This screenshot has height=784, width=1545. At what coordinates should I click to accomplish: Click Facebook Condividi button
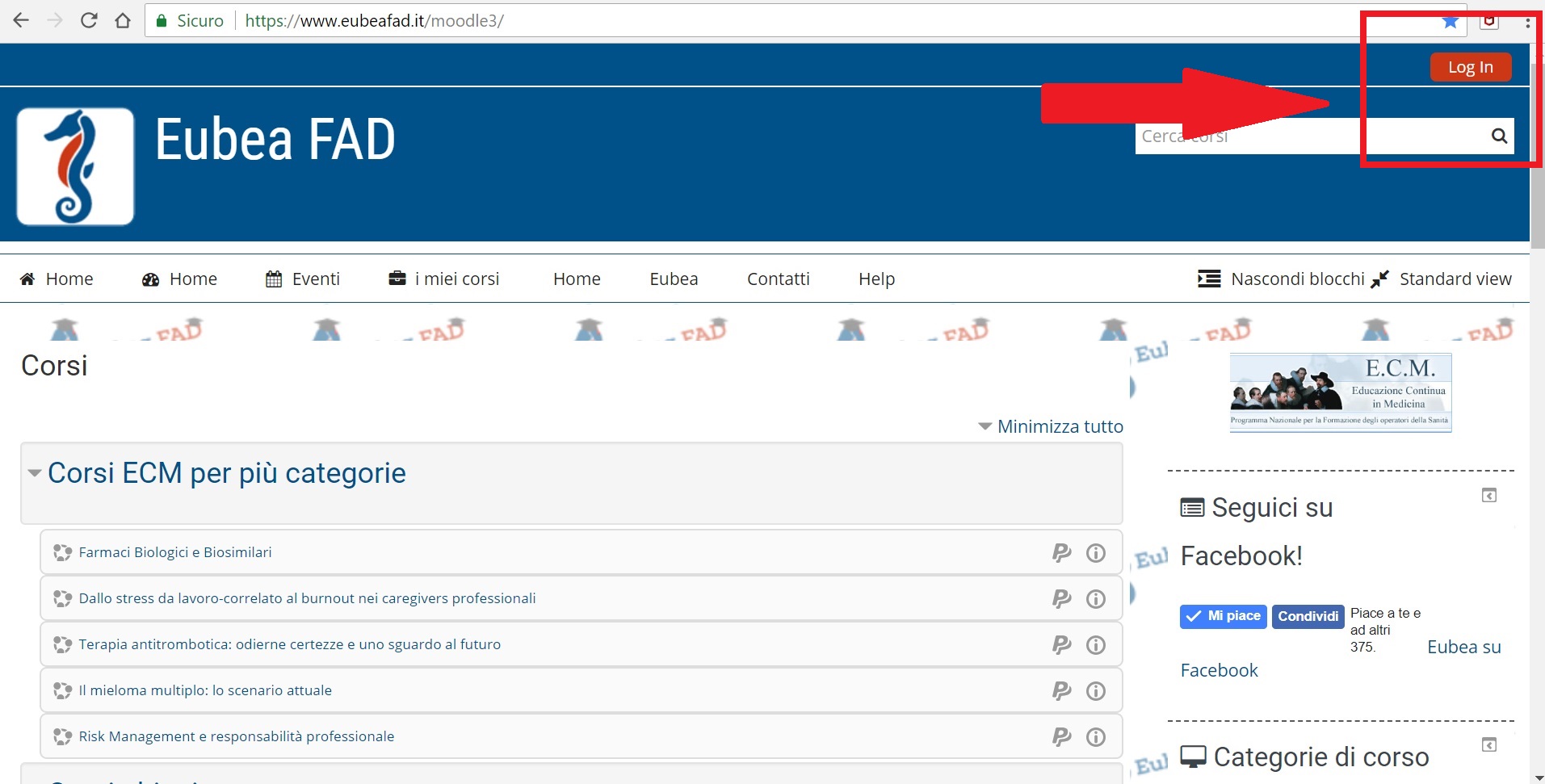(1308, 616)
